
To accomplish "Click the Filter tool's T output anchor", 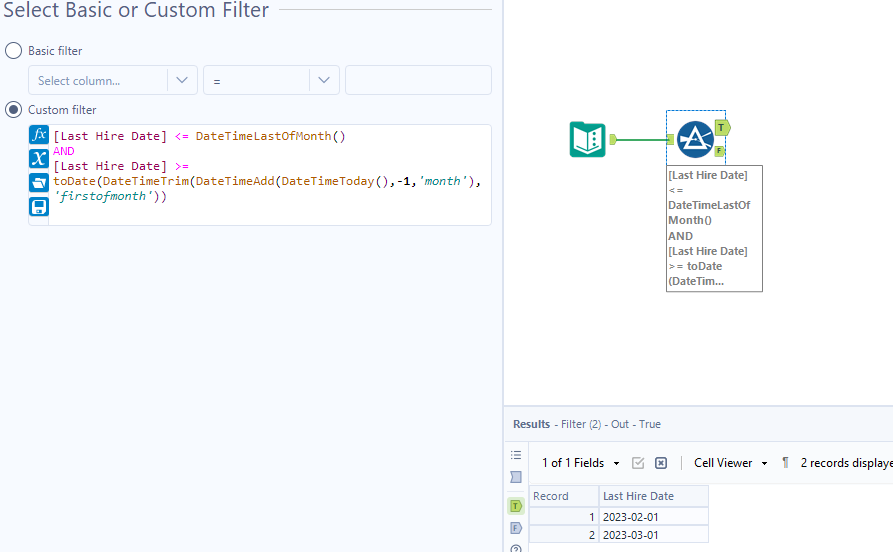I will [x=721, y=127].
